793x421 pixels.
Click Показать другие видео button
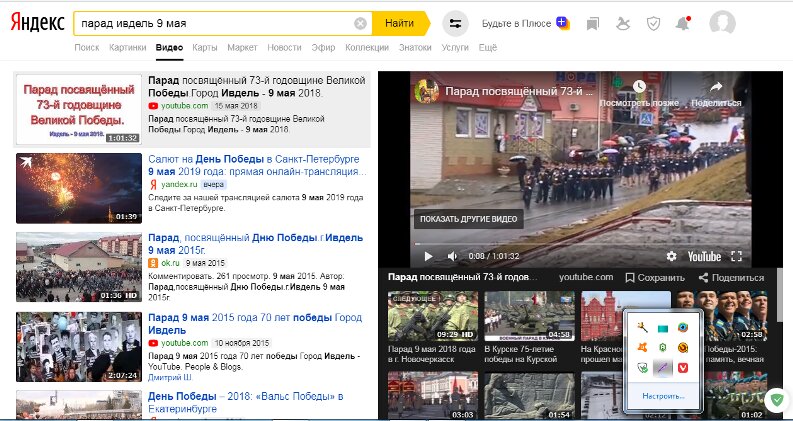point(468,219)
